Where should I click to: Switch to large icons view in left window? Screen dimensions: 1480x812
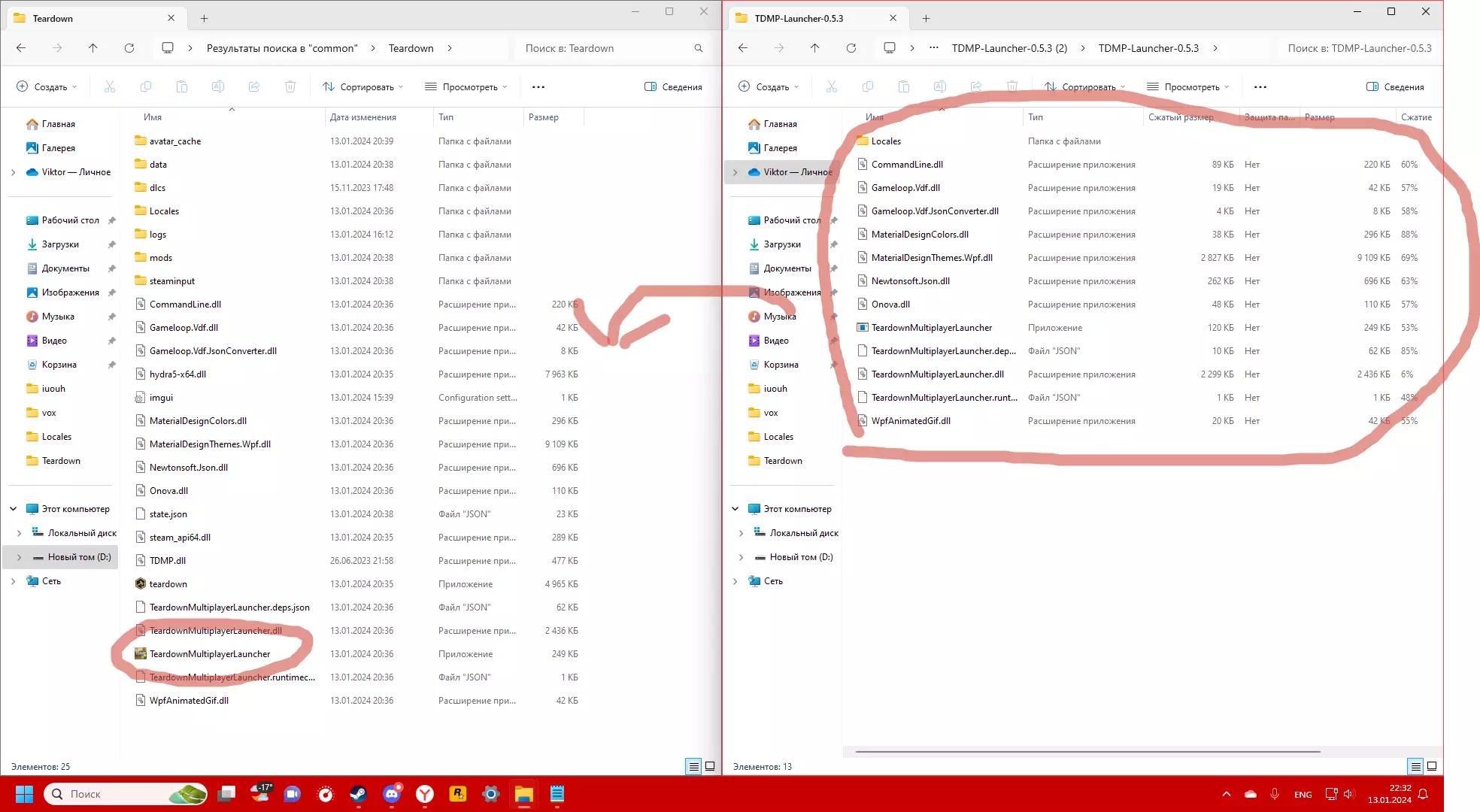click(709, 766)
